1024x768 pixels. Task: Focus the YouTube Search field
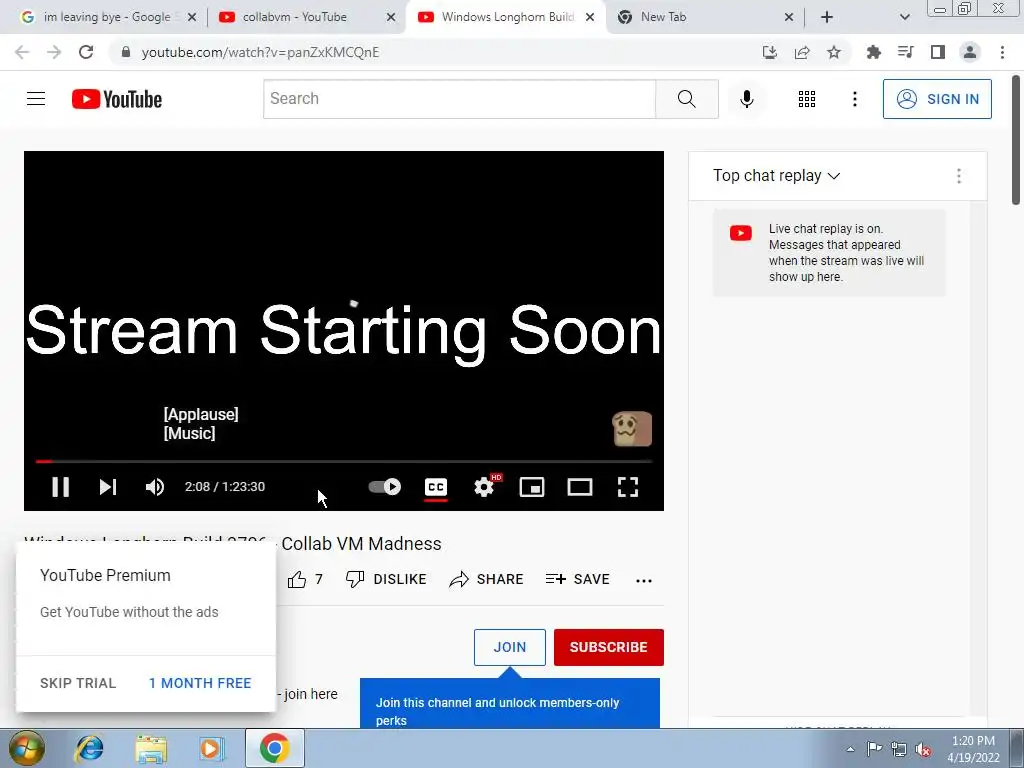click(x=459, y=99)
